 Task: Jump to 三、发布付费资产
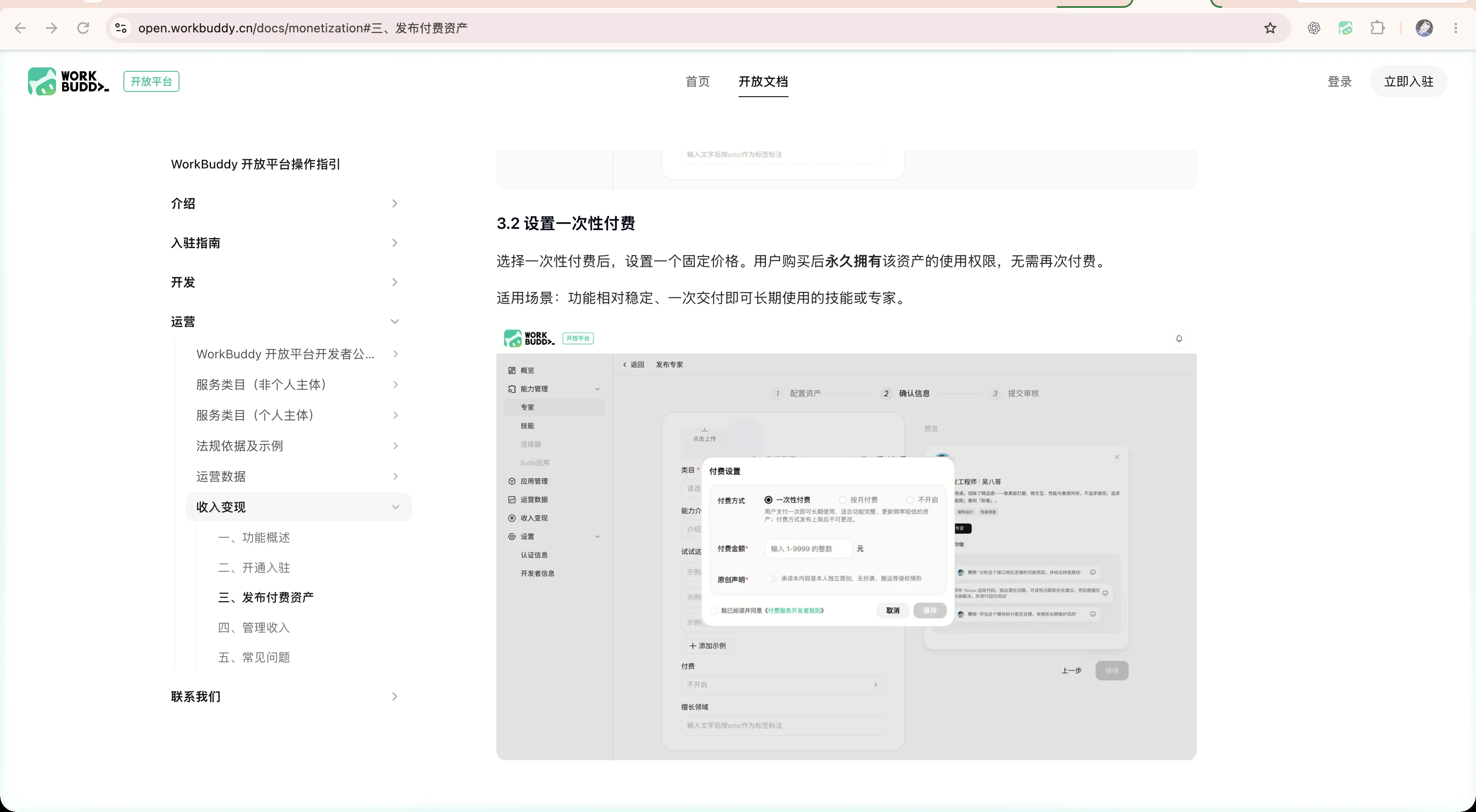[x=266, y=597]
